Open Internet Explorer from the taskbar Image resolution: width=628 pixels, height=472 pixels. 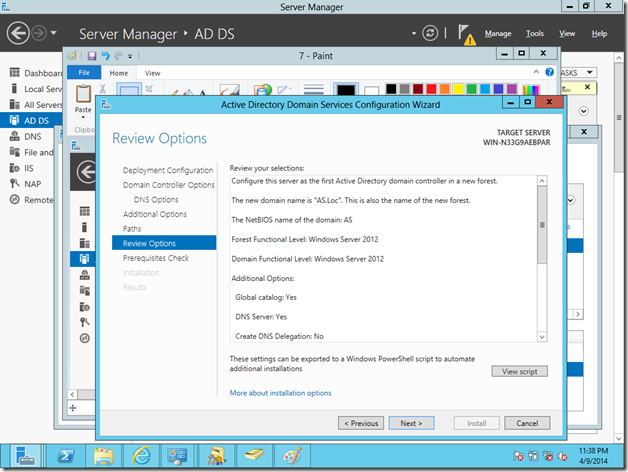[x=142, y=456]
